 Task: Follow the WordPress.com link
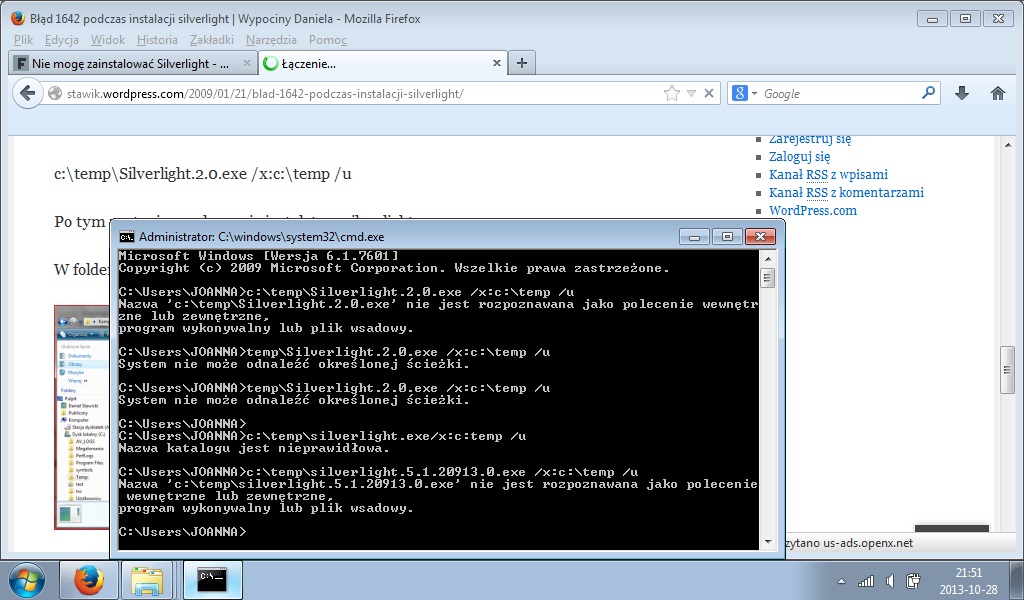812,210
